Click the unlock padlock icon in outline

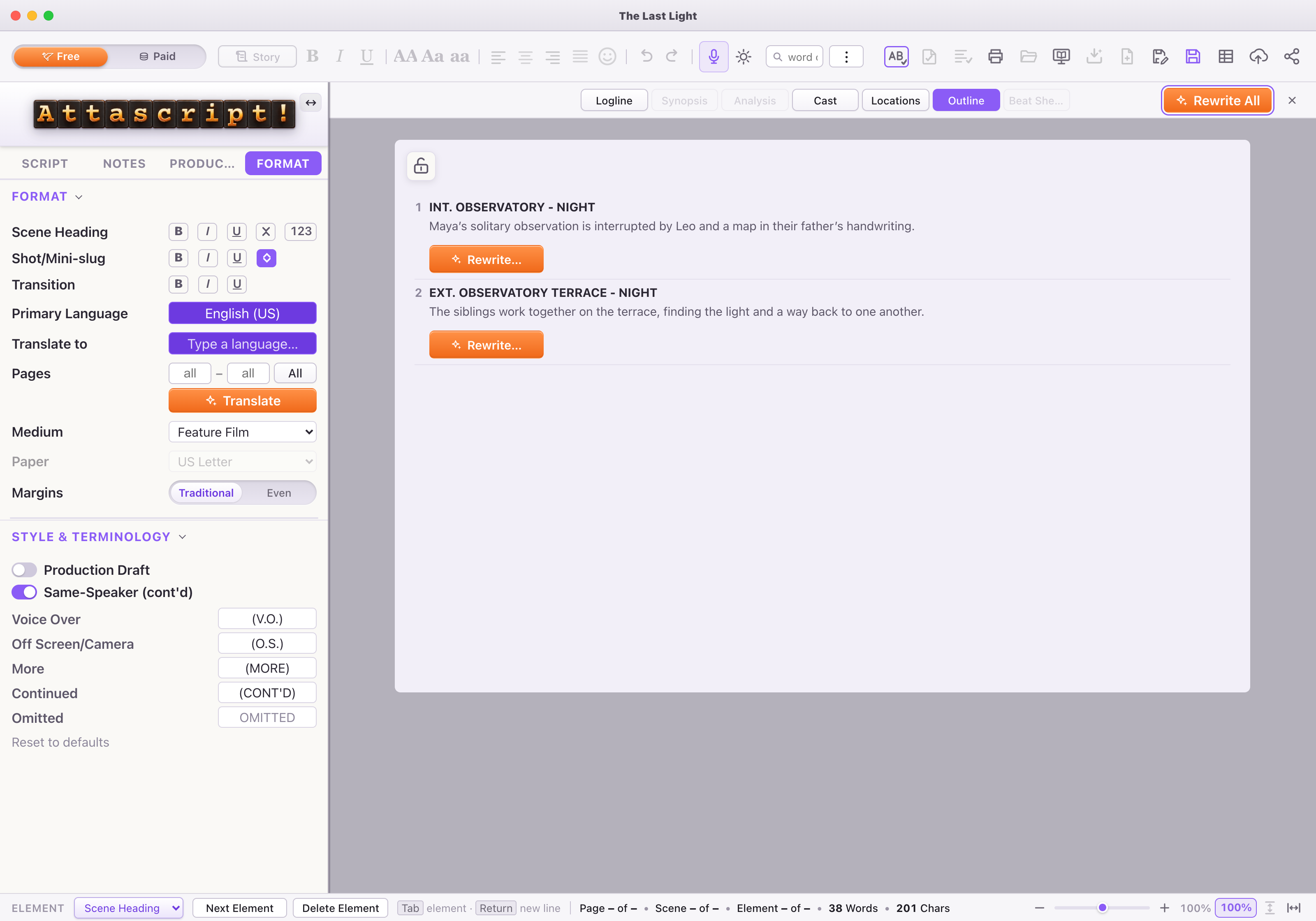pos(421,166)
